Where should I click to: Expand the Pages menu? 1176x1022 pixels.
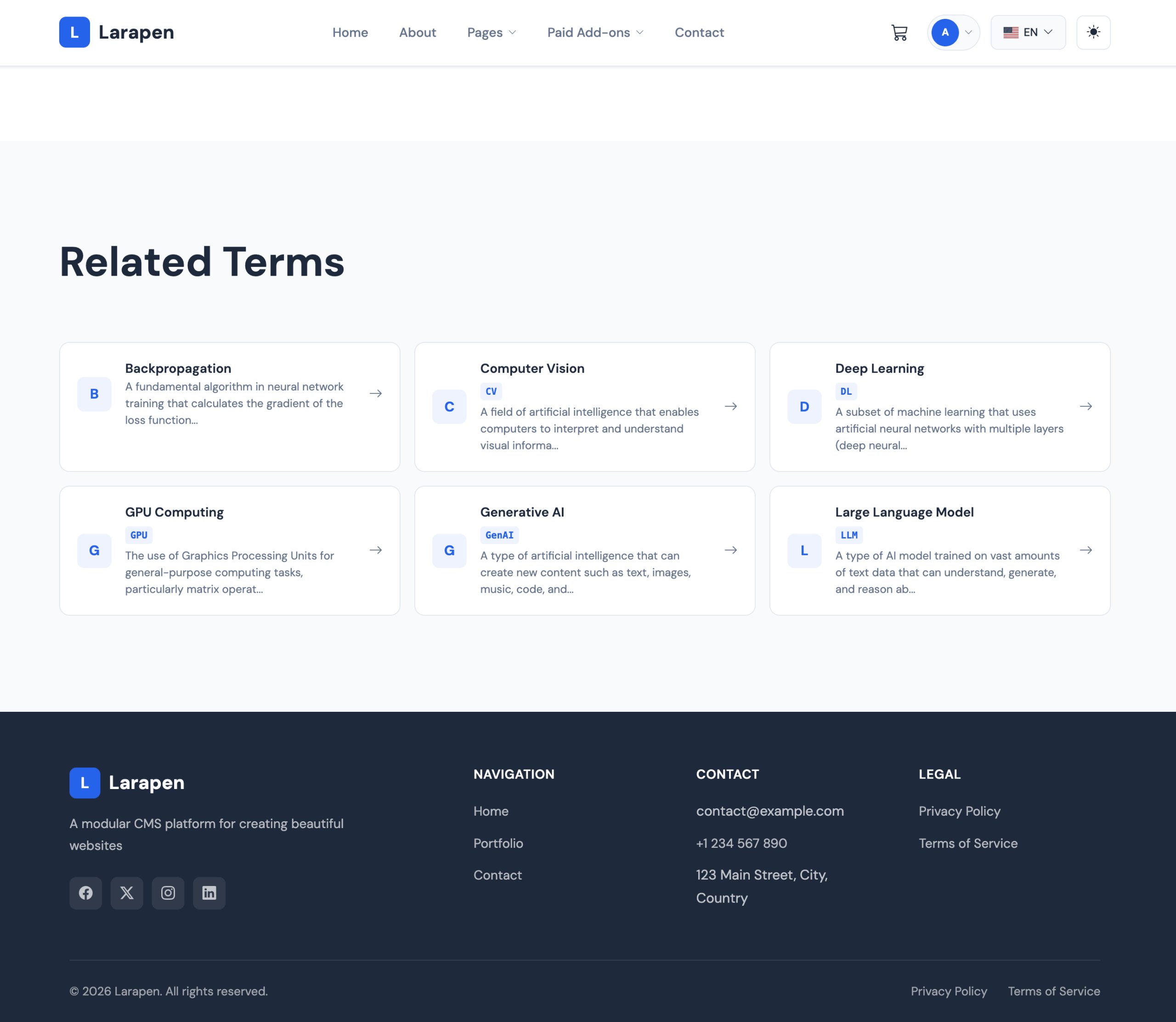coord(492,33)
